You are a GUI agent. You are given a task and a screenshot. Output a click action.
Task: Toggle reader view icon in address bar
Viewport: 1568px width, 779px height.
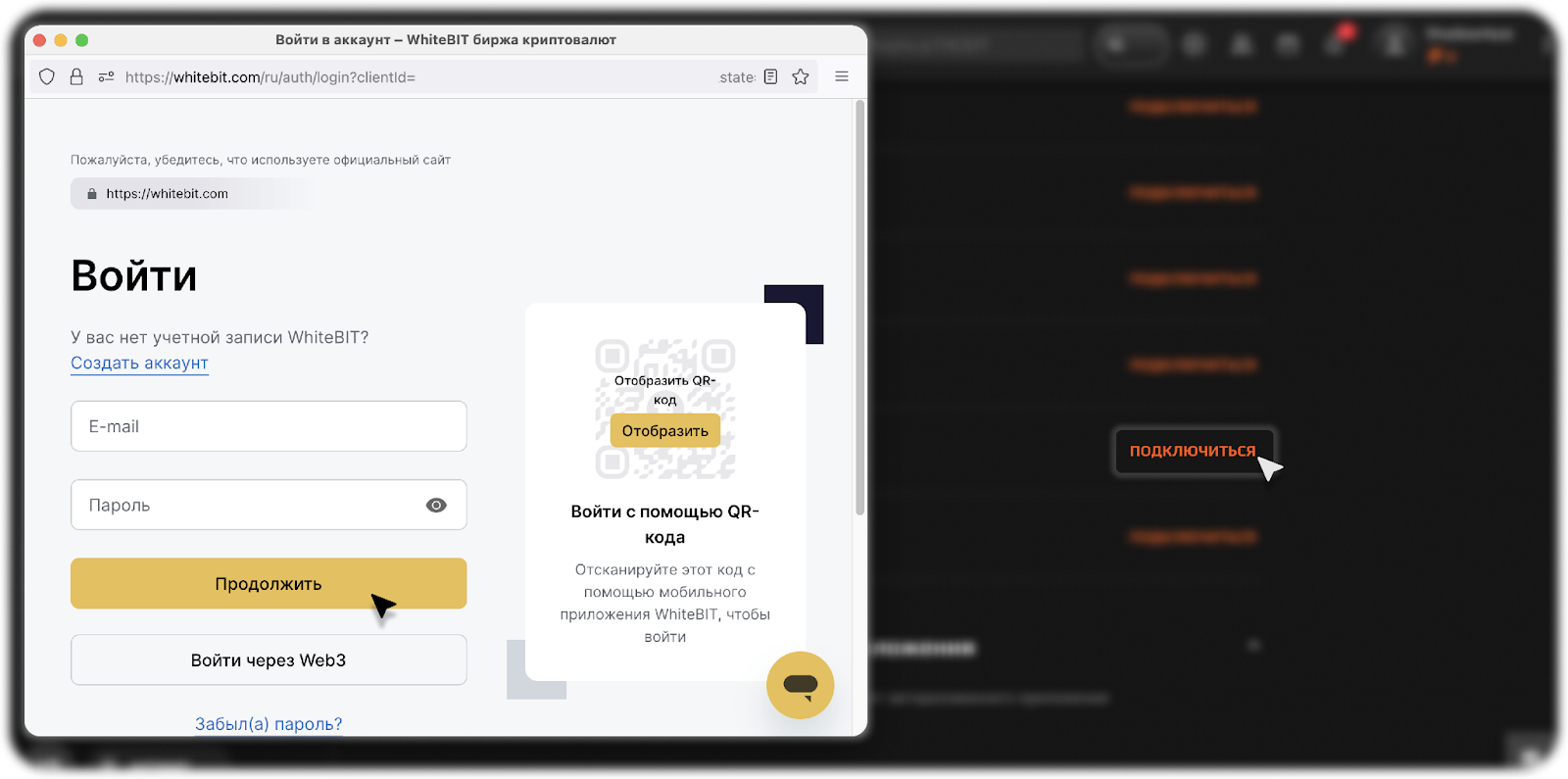[770, 76]
